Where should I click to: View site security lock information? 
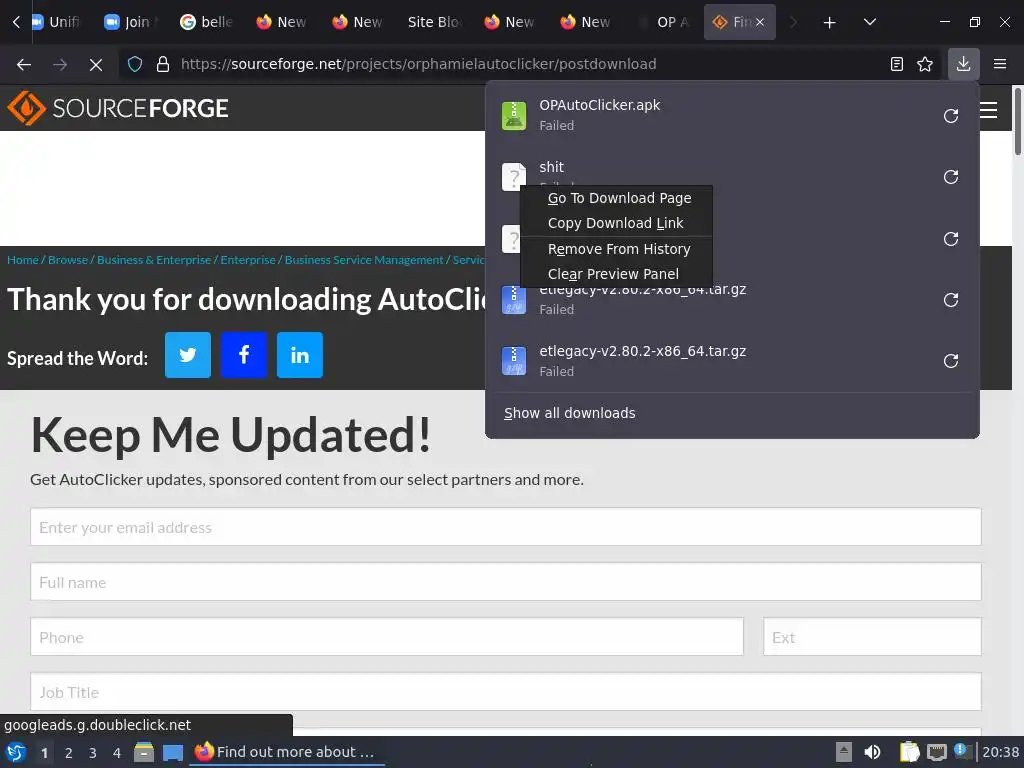pyautogui.click(x=163, y=64)
